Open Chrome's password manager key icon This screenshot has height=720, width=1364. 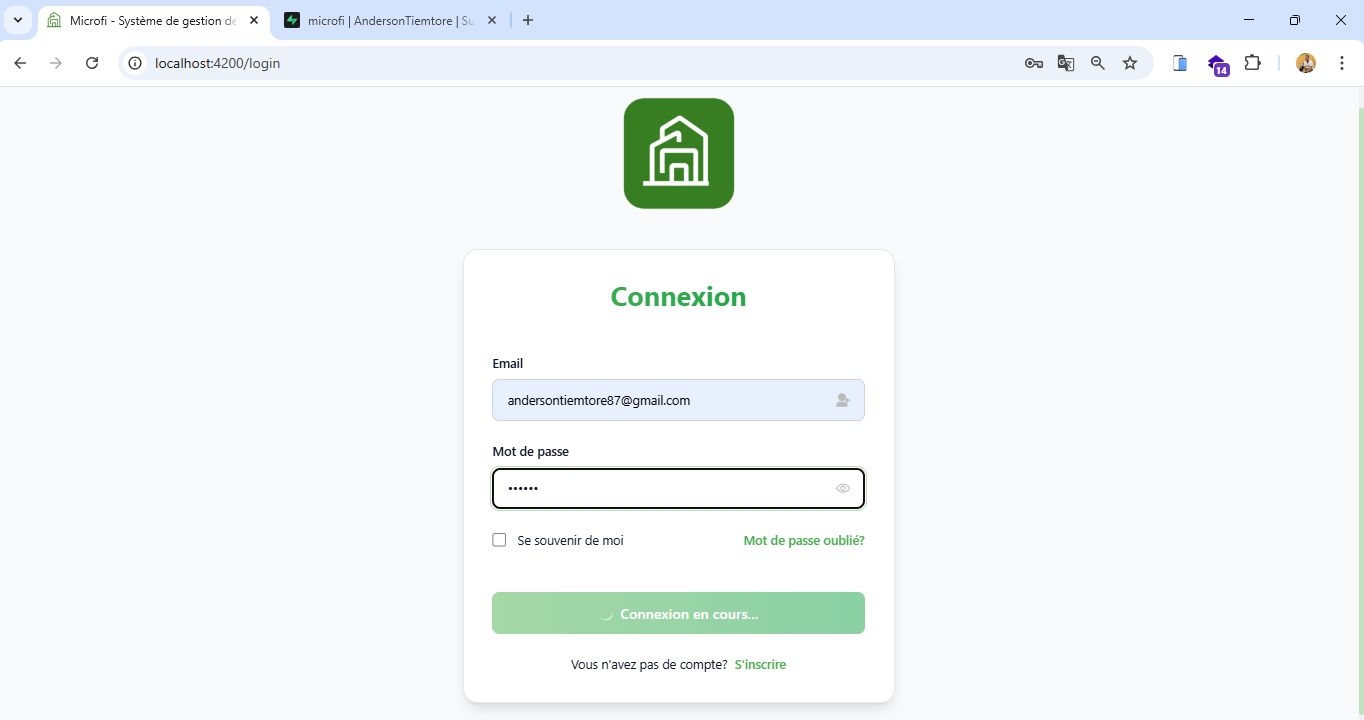[x=1034, y=62]
